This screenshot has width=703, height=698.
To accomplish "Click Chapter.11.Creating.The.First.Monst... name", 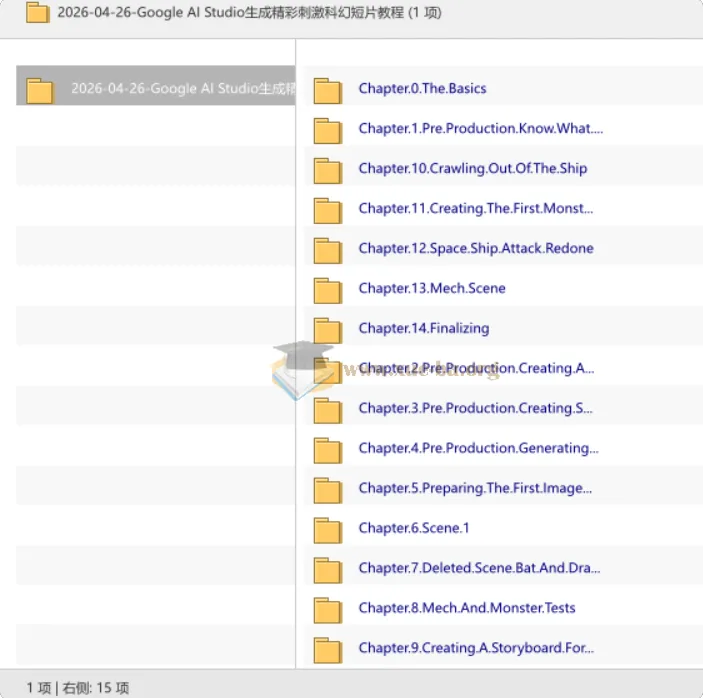I will pos(476,208).
